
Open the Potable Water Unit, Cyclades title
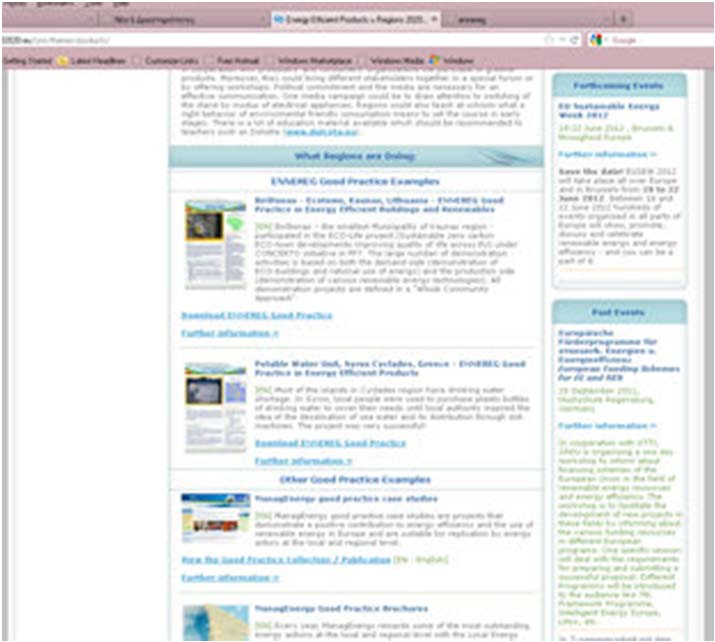point(390,368)
